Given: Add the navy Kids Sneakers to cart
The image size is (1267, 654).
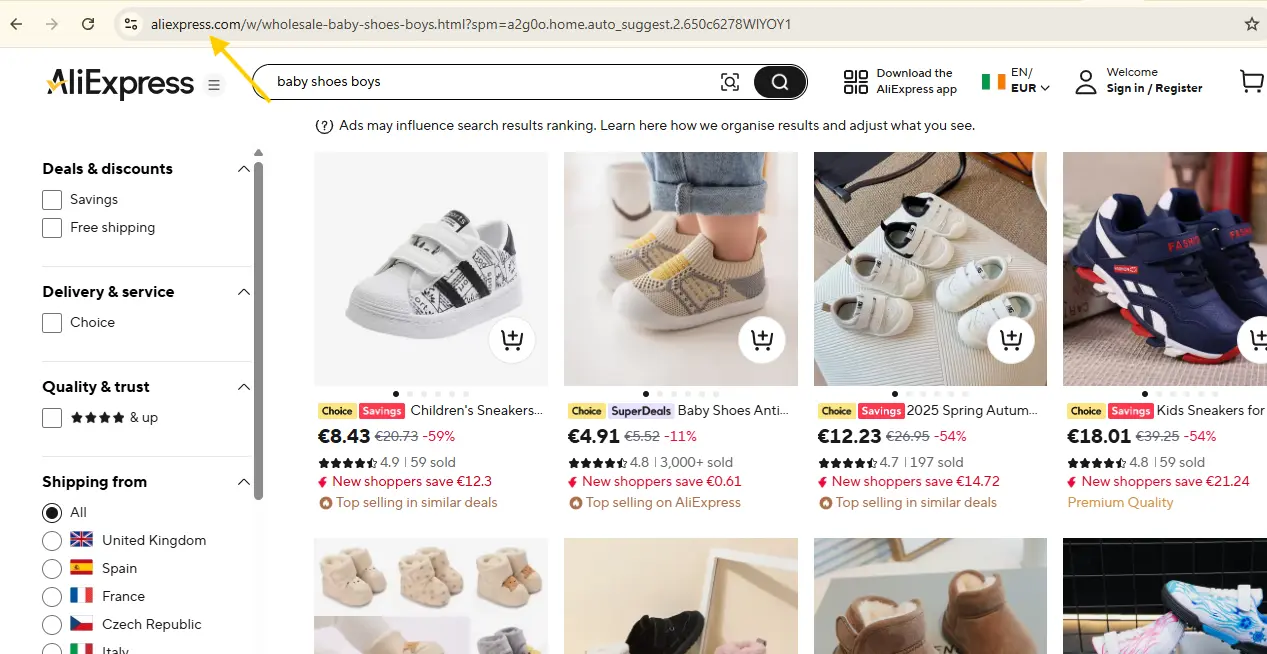Looking at the screenshot, I should point(1260,340).
